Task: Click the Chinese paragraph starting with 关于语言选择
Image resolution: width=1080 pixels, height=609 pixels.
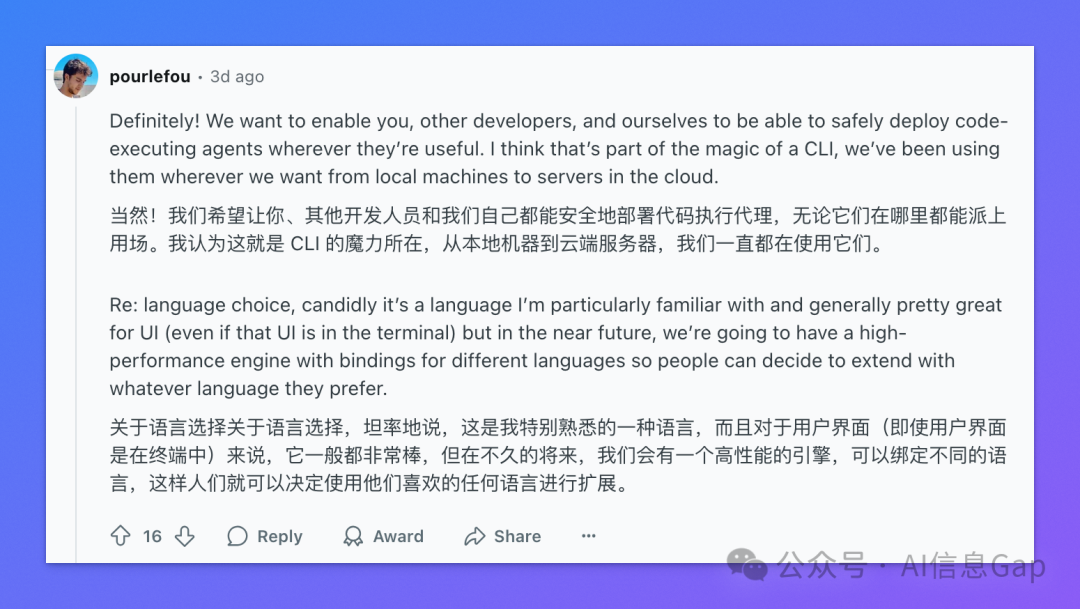Action: [558, 455]
